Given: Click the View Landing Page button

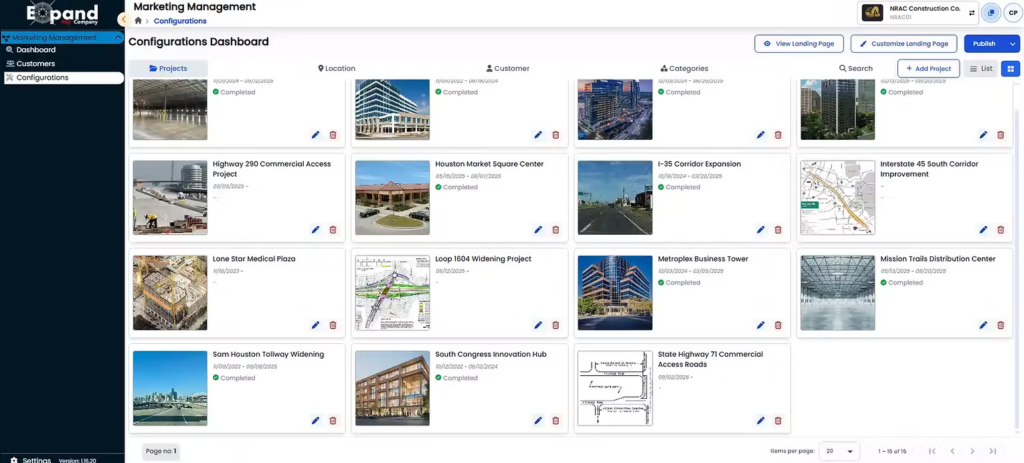Looking at the screenshot, I should (798, 44).
